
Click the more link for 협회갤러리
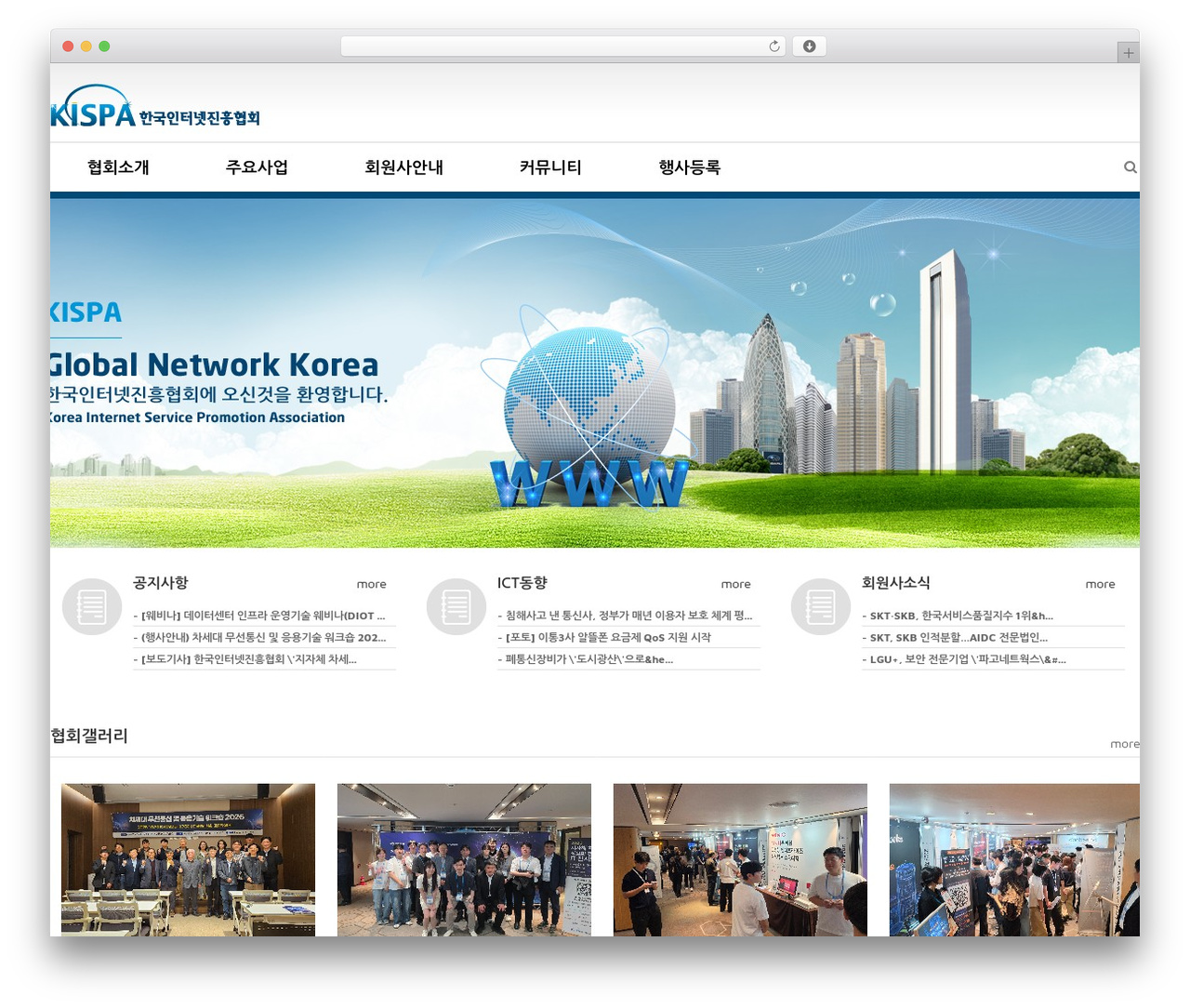pyautogui.click(x=1124, y=744)
